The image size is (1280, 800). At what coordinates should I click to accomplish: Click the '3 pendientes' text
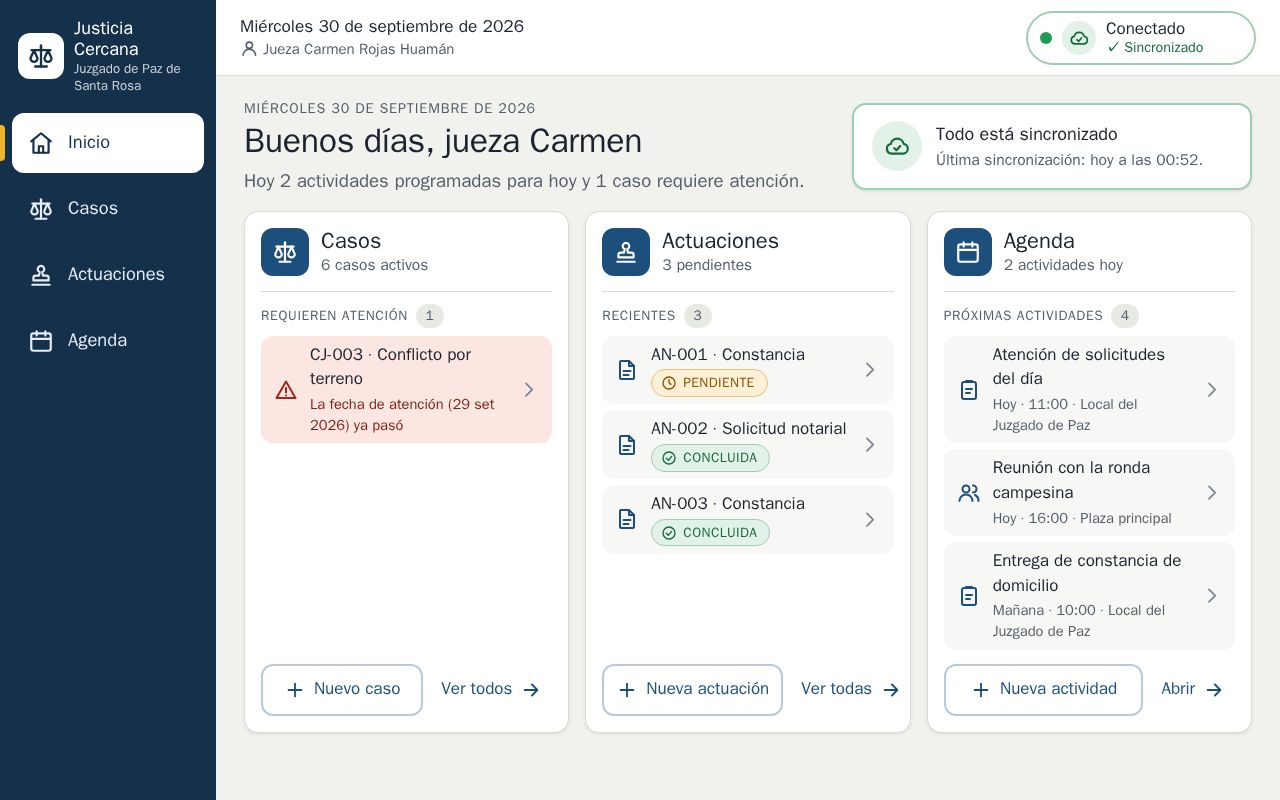pos(707,265)
